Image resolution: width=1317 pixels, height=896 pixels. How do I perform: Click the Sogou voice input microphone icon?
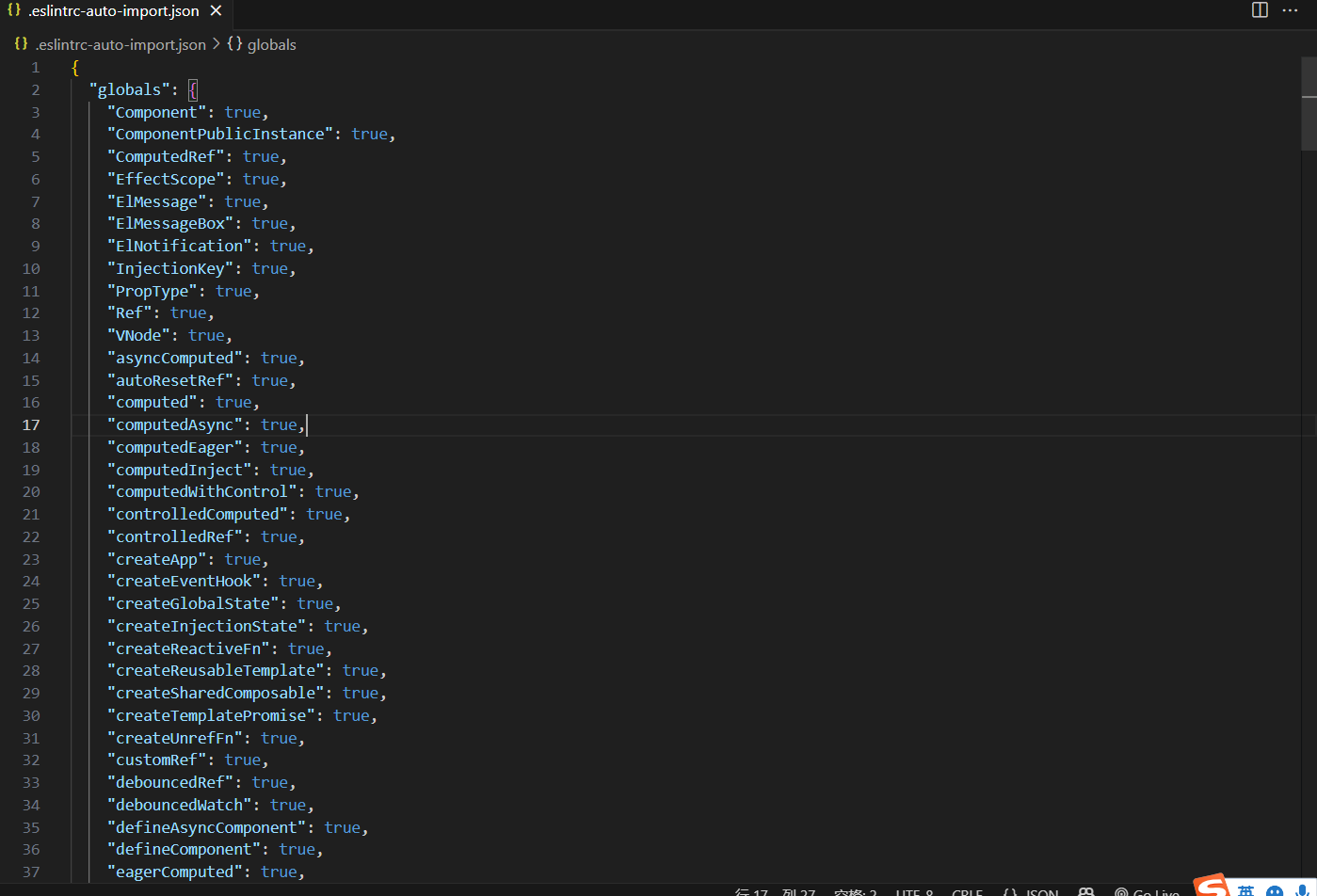point(1303,890)
